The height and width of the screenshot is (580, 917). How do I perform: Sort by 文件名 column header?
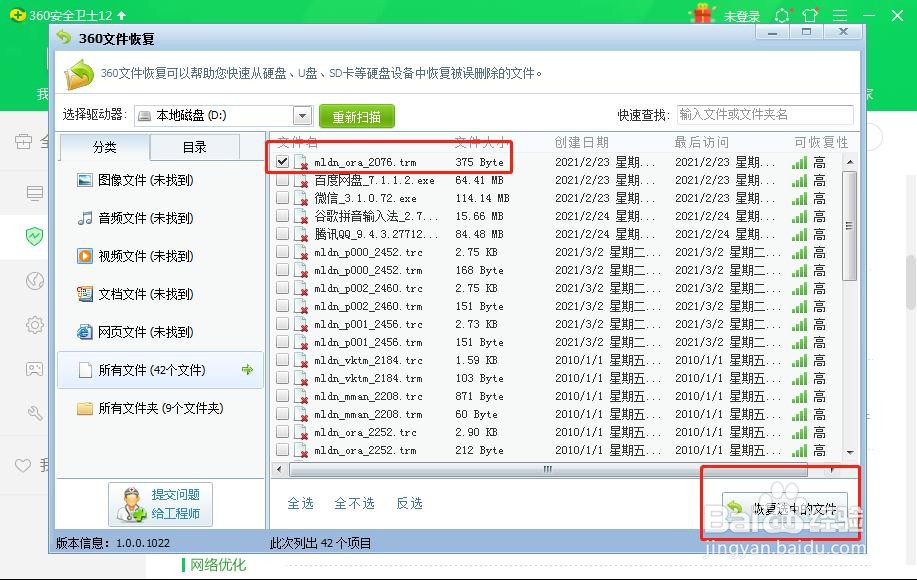point(297,142)
